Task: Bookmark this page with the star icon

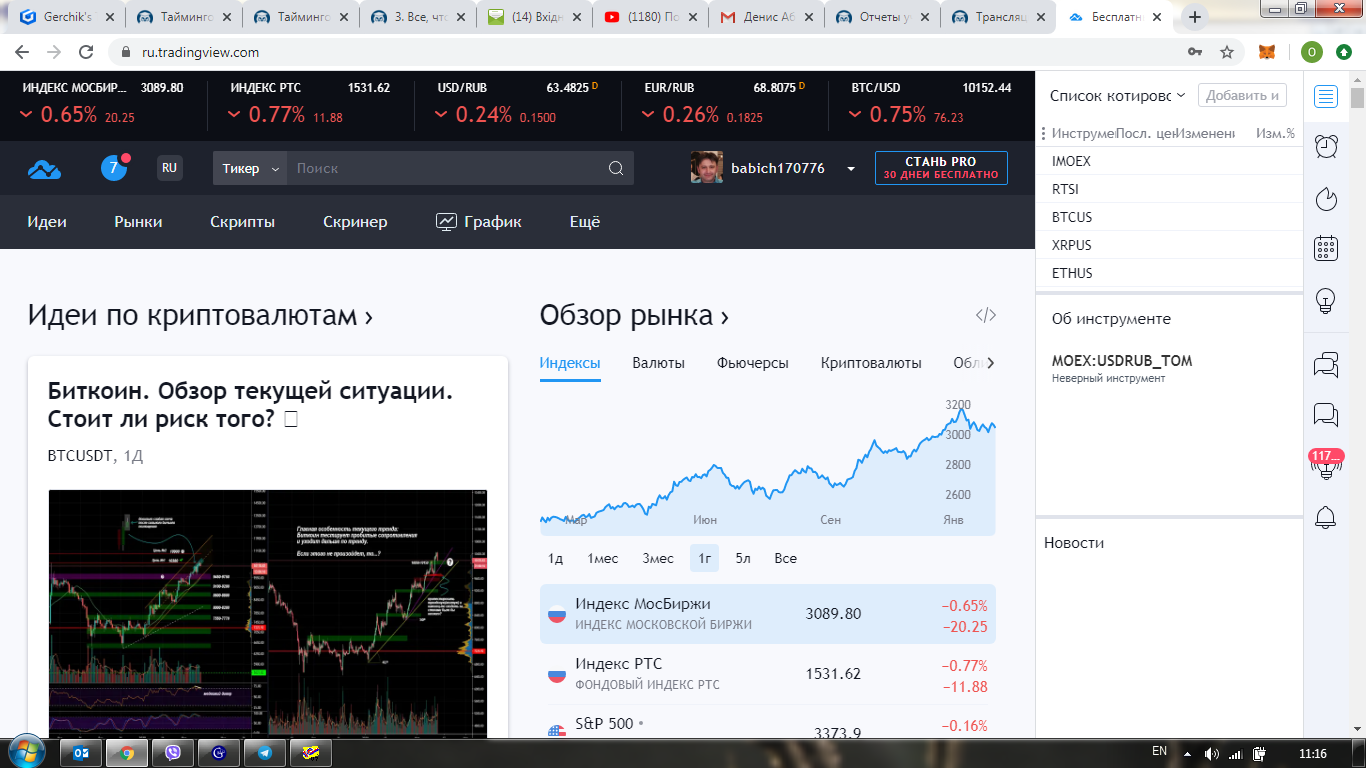Action: (x=1227, y=52)
